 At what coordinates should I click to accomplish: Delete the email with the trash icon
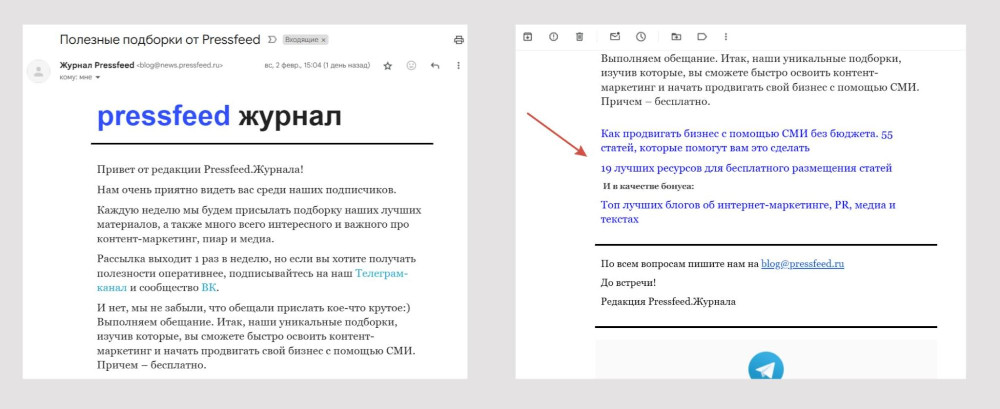[x=579, y=36]
